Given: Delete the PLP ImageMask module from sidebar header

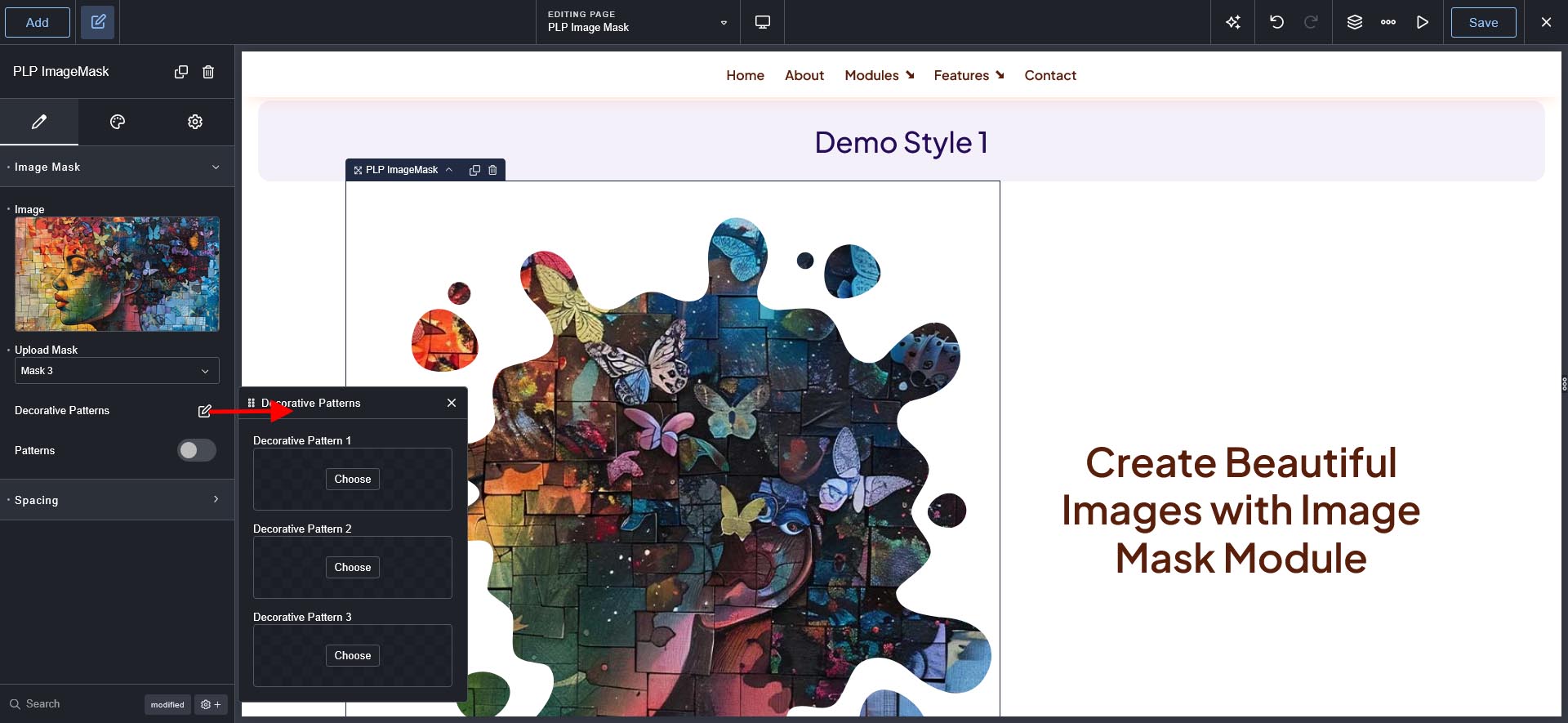Looking at the screenshot, I should click(208, 72).
